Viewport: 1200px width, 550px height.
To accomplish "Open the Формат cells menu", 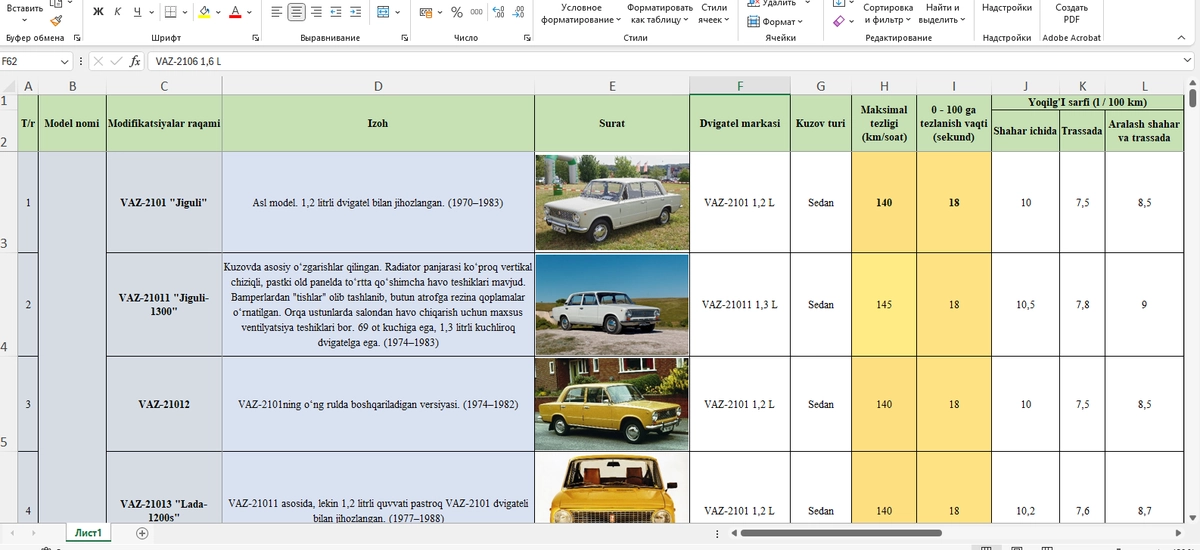I will pos(774,21).
